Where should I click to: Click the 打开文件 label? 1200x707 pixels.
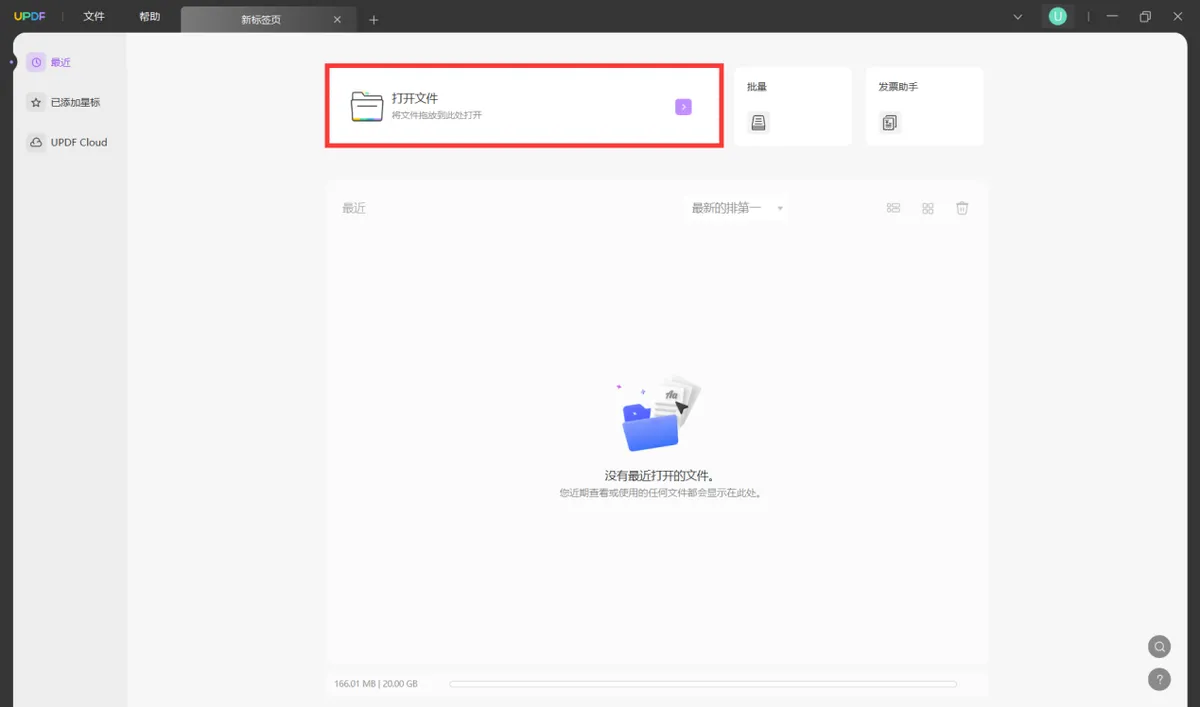click(x=415, y=98)
